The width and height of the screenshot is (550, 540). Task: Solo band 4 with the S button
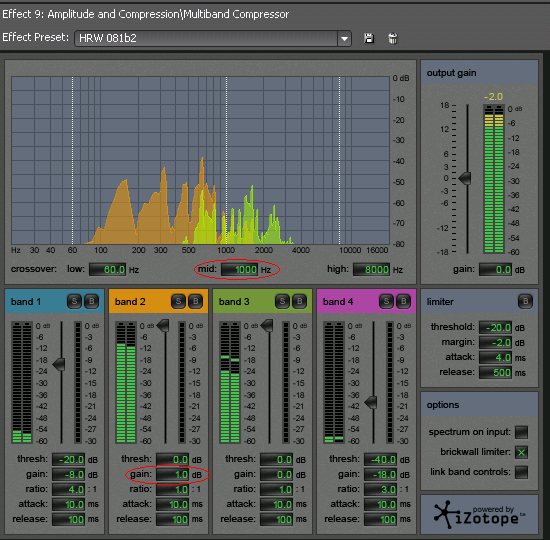(x=386, y=301)
